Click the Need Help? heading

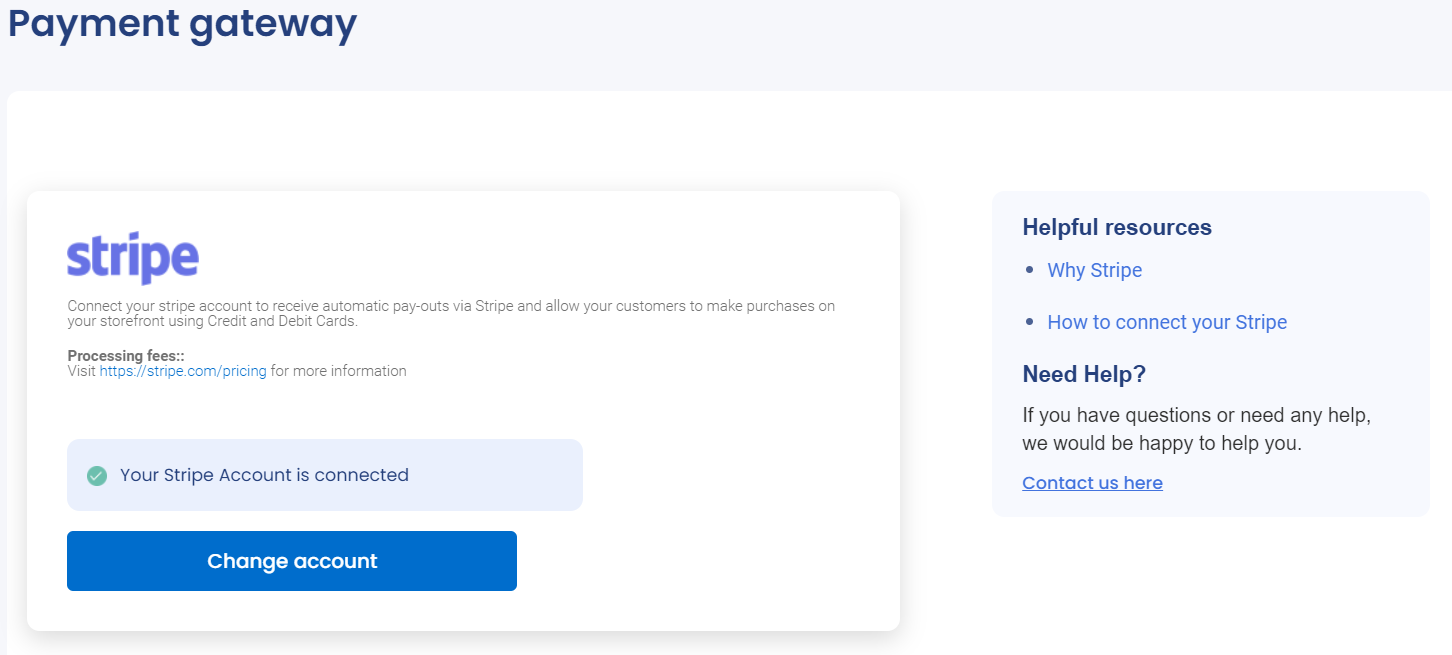(1083, 374)
